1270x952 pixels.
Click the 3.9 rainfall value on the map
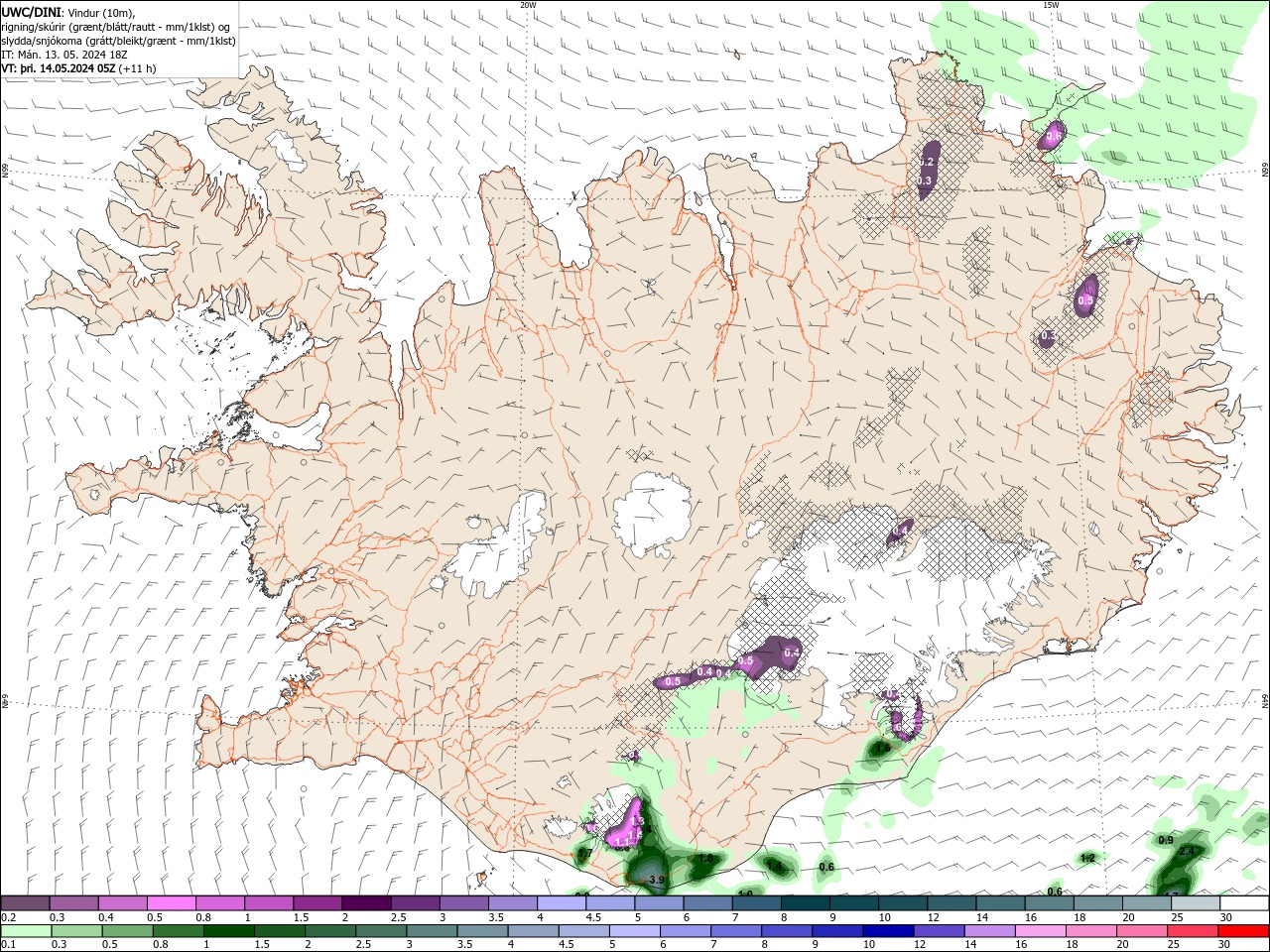coord(656,880)
